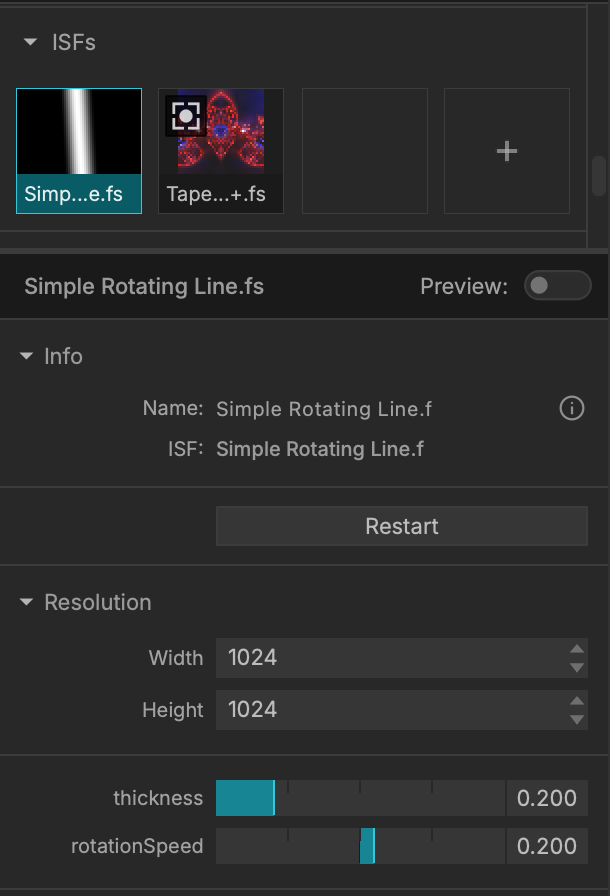
Task: Collapse the Info section
Action: 26,356
